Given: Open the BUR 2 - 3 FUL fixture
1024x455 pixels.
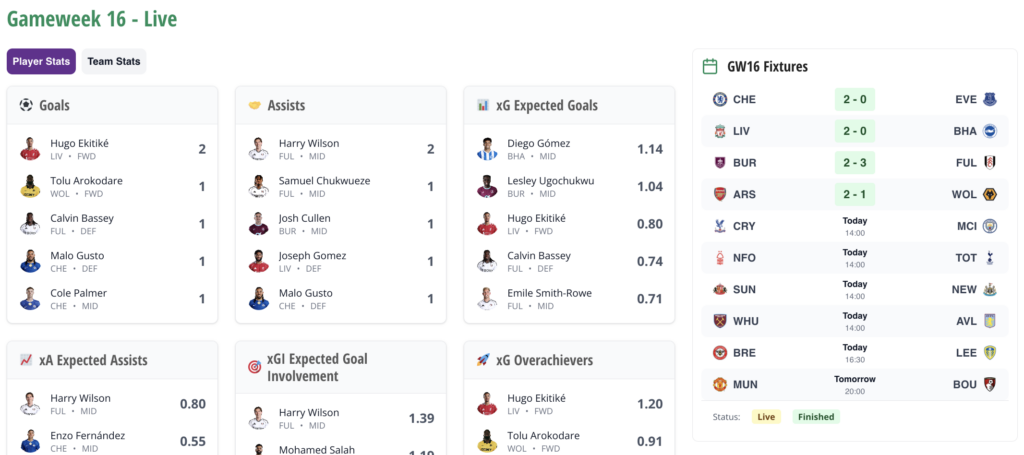Looking at the screenshot, I should point(854,162).
